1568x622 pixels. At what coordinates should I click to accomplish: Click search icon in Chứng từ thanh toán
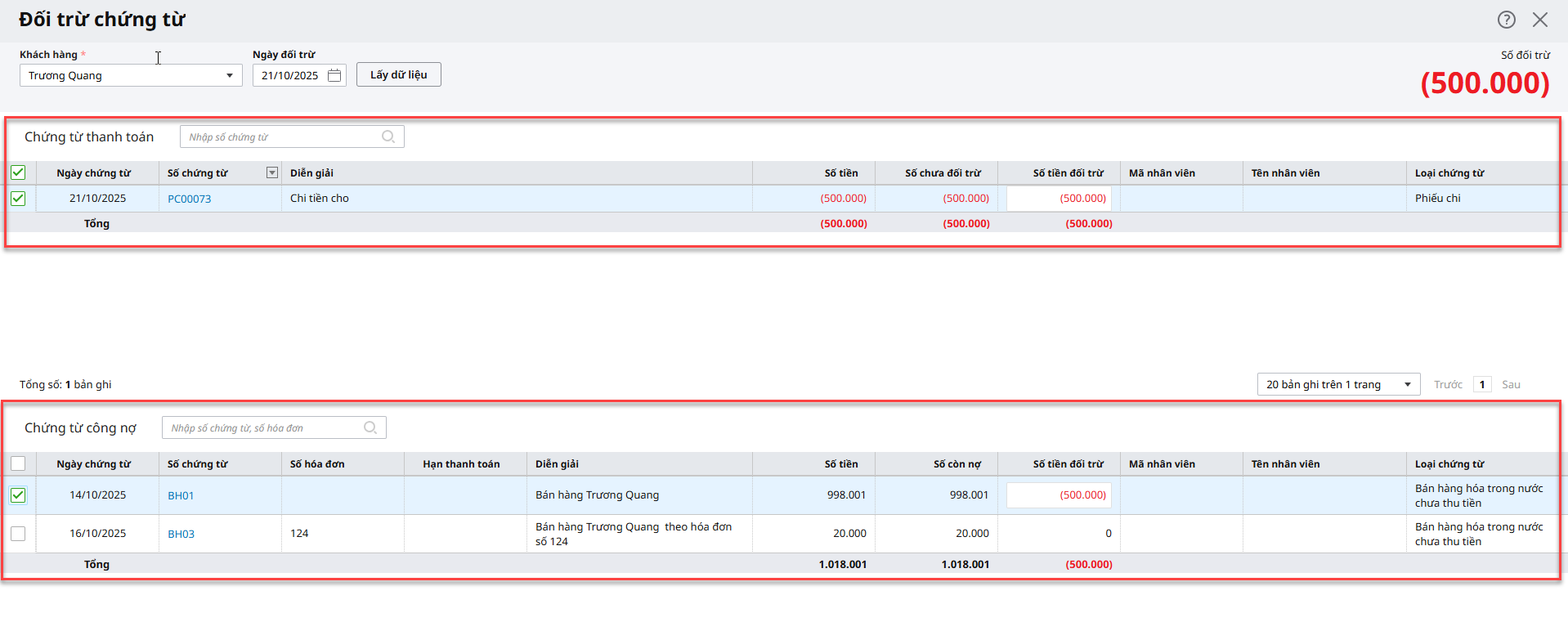tap(388, 136)
